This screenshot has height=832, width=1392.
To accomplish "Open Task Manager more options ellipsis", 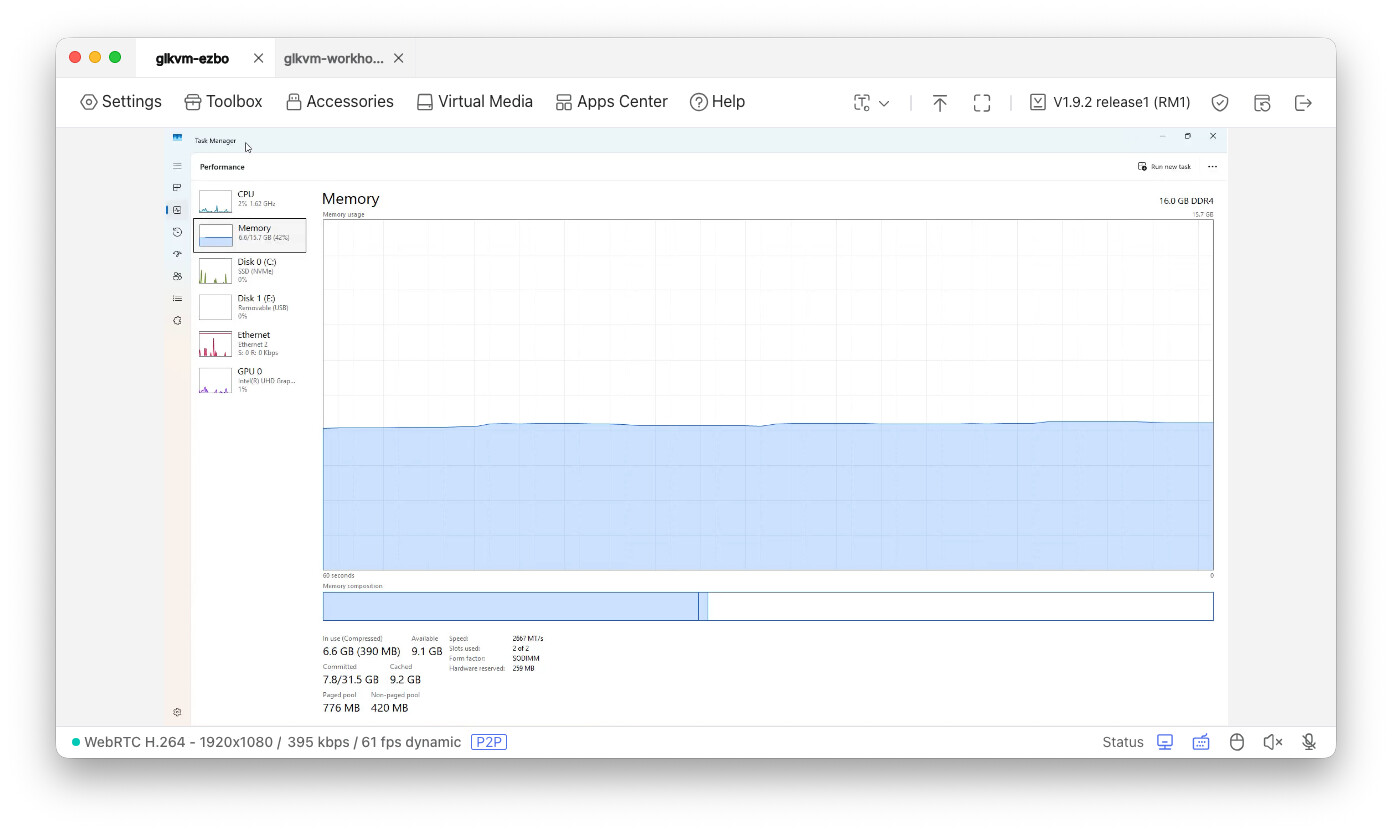I will (1212, 167).
